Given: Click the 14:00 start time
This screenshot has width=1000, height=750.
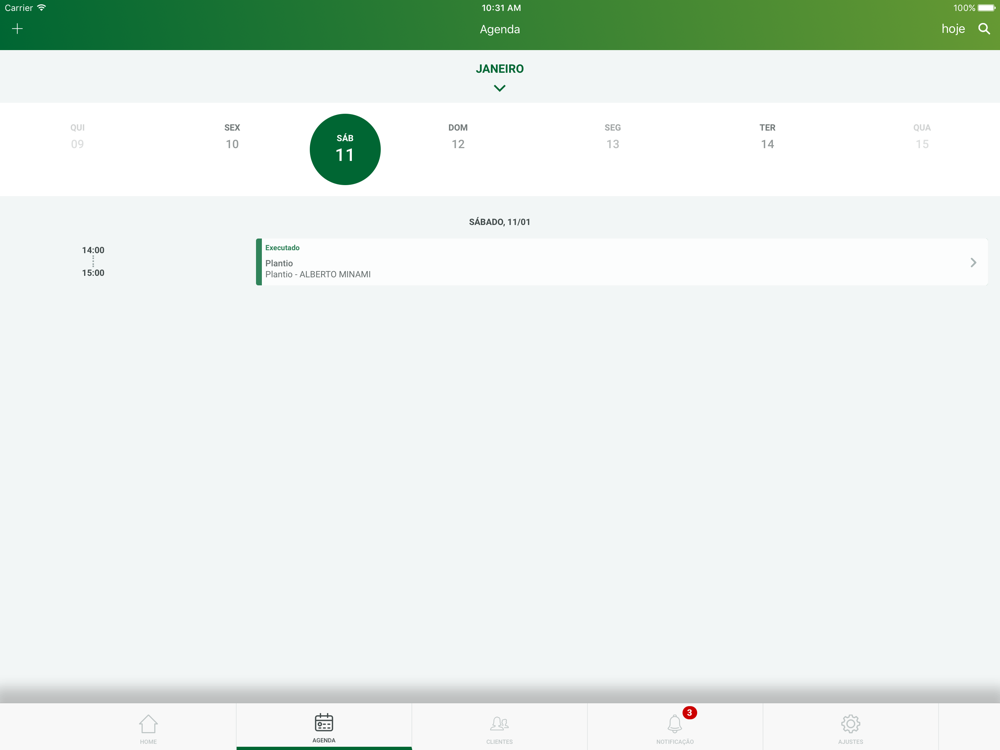Looking at the screenshot, I should 93,250.
